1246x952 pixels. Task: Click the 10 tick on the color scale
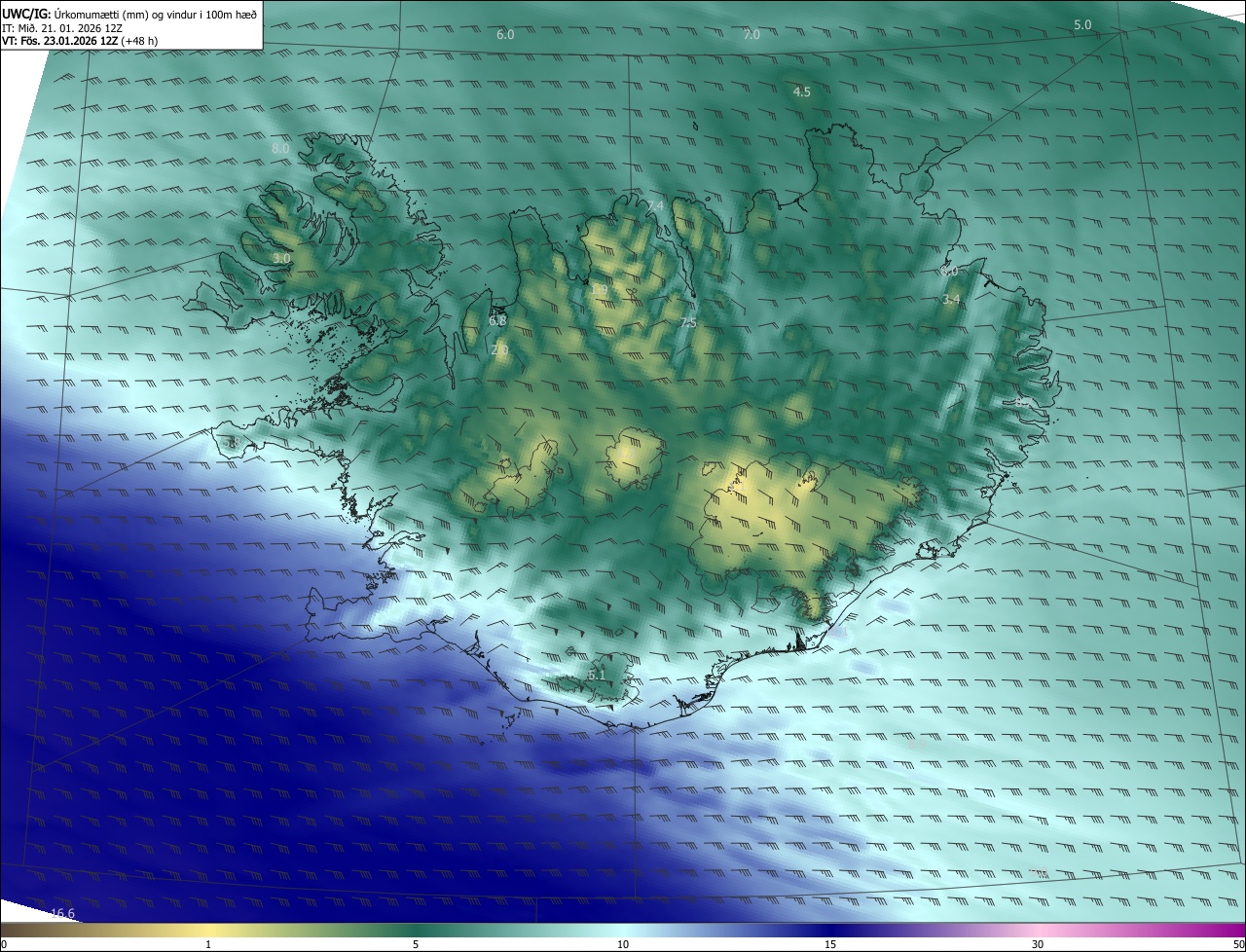coord(623,944)
